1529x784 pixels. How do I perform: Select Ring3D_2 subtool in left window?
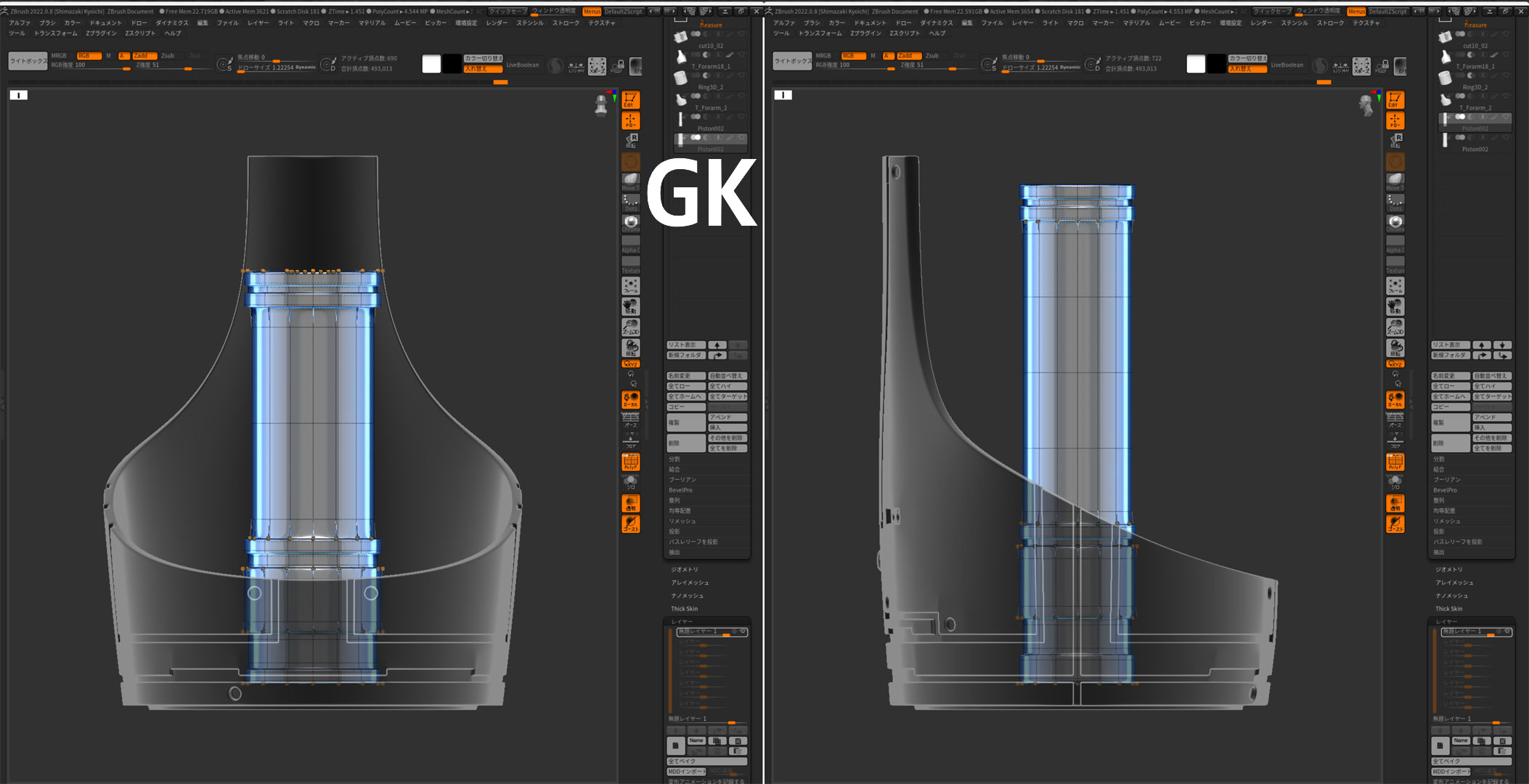tap(710, 82)
